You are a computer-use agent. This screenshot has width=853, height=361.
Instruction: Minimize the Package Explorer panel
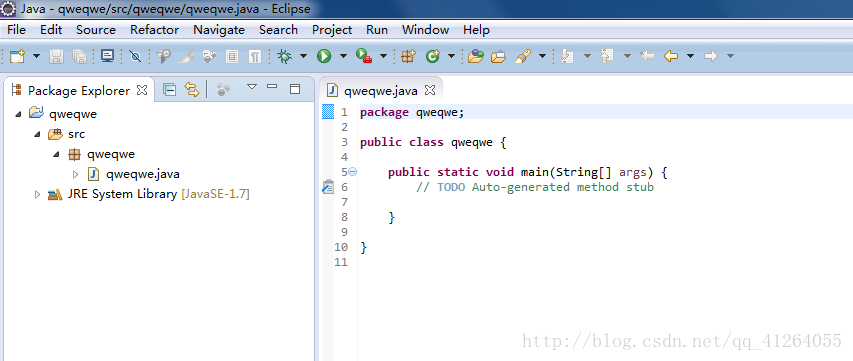pos(272,86)
